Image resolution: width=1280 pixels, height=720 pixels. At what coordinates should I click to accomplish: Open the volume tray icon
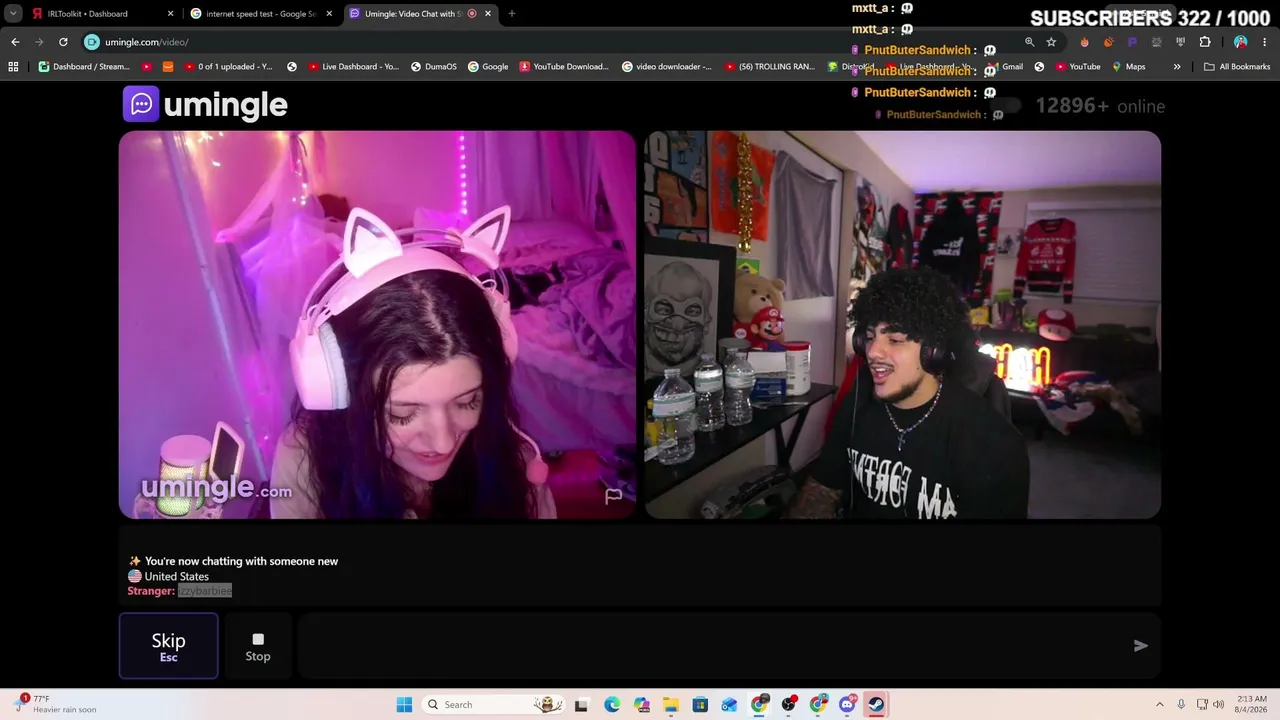(x=1218, y=705)
